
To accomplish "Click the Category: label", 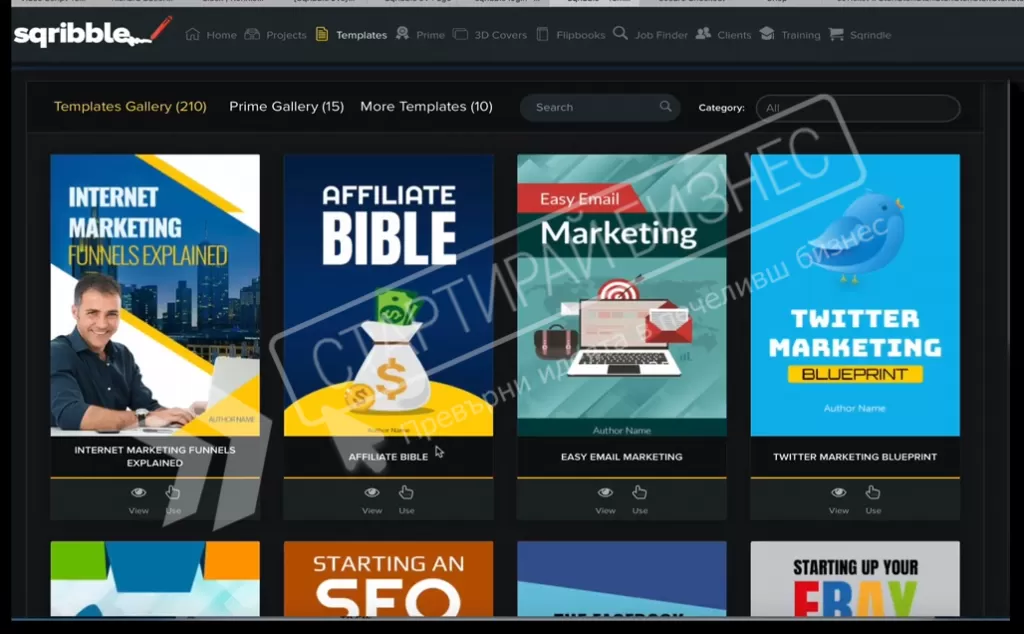I will (721, 108).
